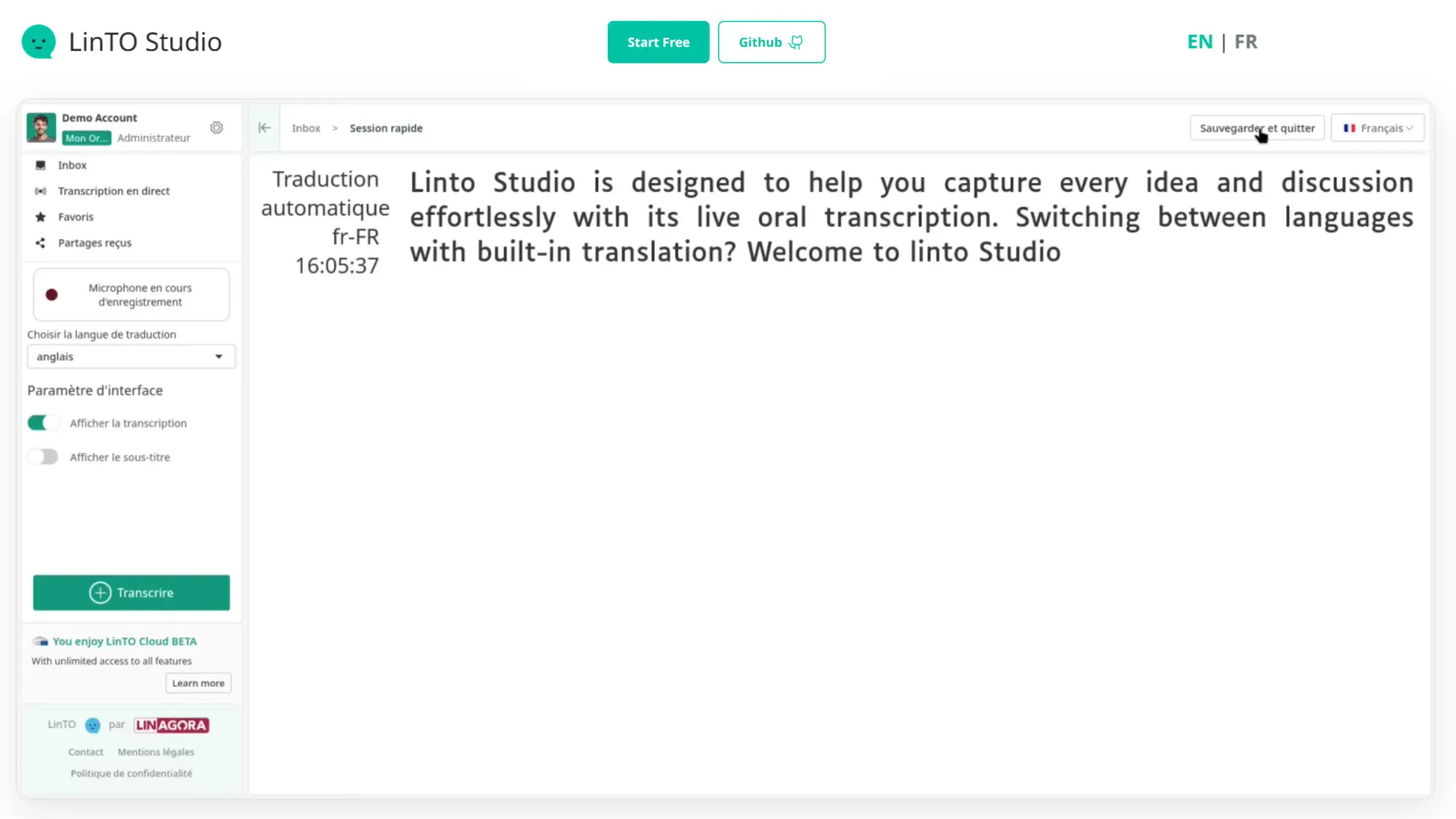Open the Français language dropdown

pyautogui.click(x=1377, y=128)
